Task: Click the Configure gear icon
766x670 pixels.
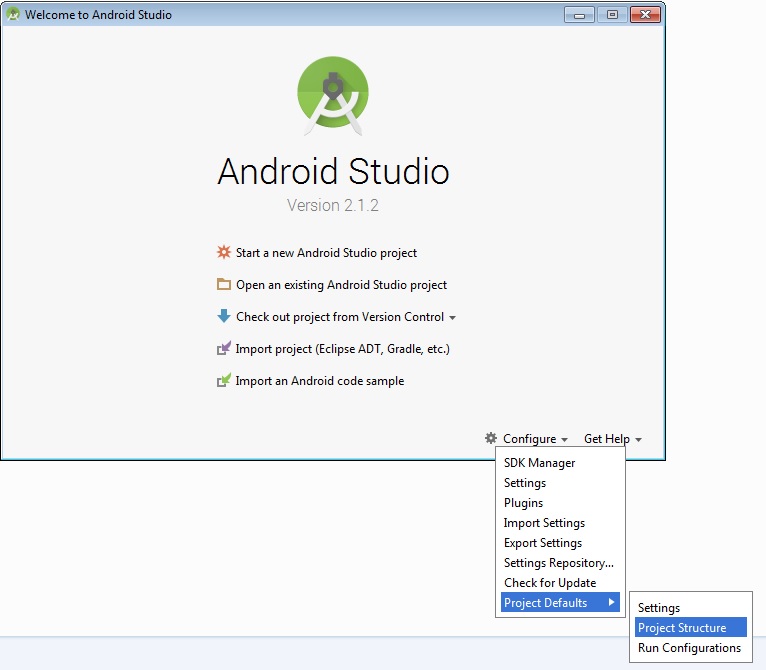Action: (490, 438)
